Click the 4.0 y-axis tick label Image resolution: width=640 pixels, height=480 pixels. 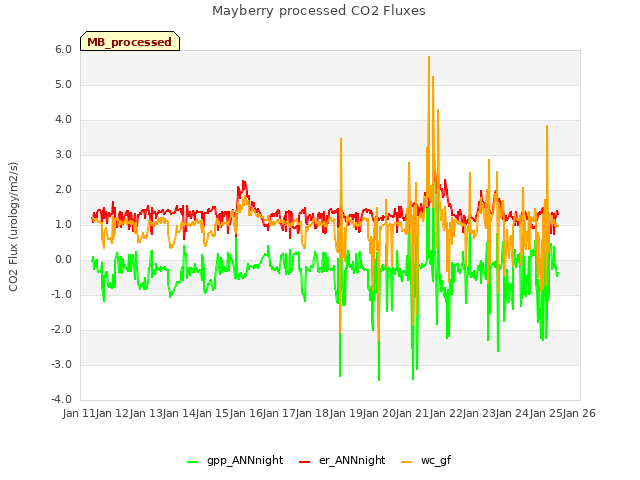click(63, 120)
